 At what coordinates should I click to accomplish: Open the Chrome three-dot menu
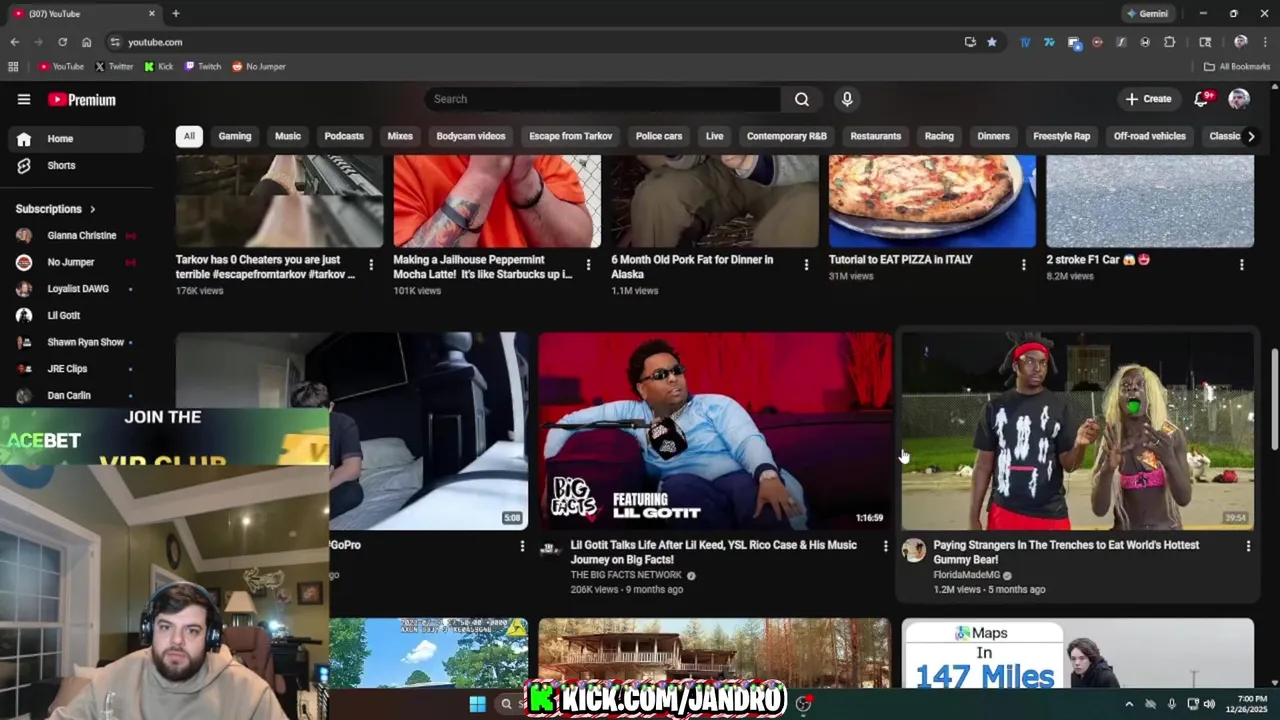[1265, 42]
